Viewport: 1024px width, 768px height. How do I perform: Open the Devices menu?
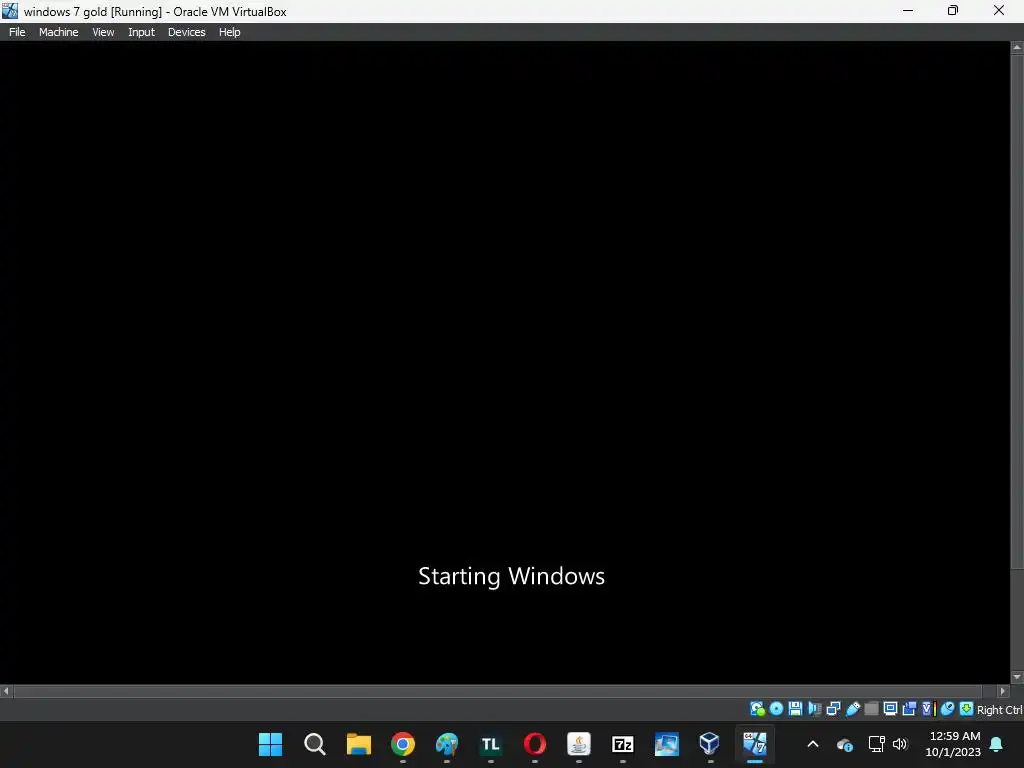tap(186, 32)
